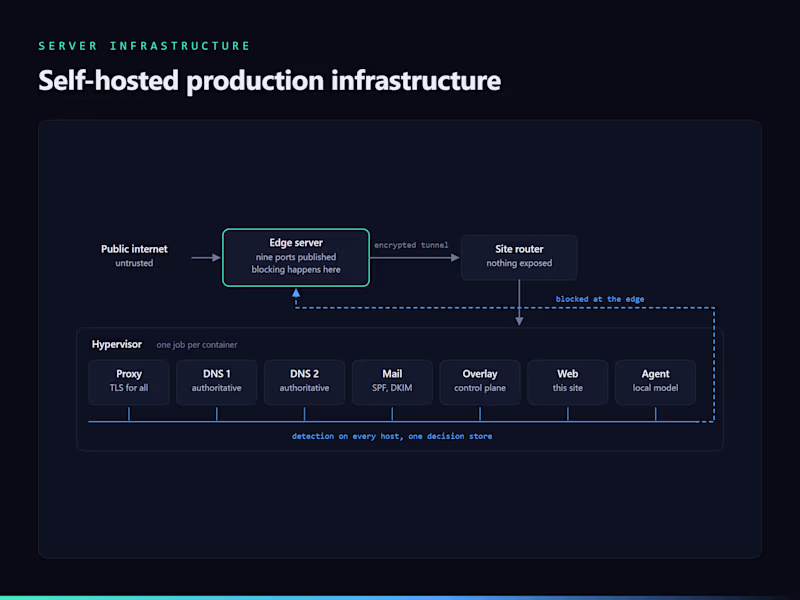Click the "SERVER INFRASTRUCTURE" header text

(x=144, y=46)
